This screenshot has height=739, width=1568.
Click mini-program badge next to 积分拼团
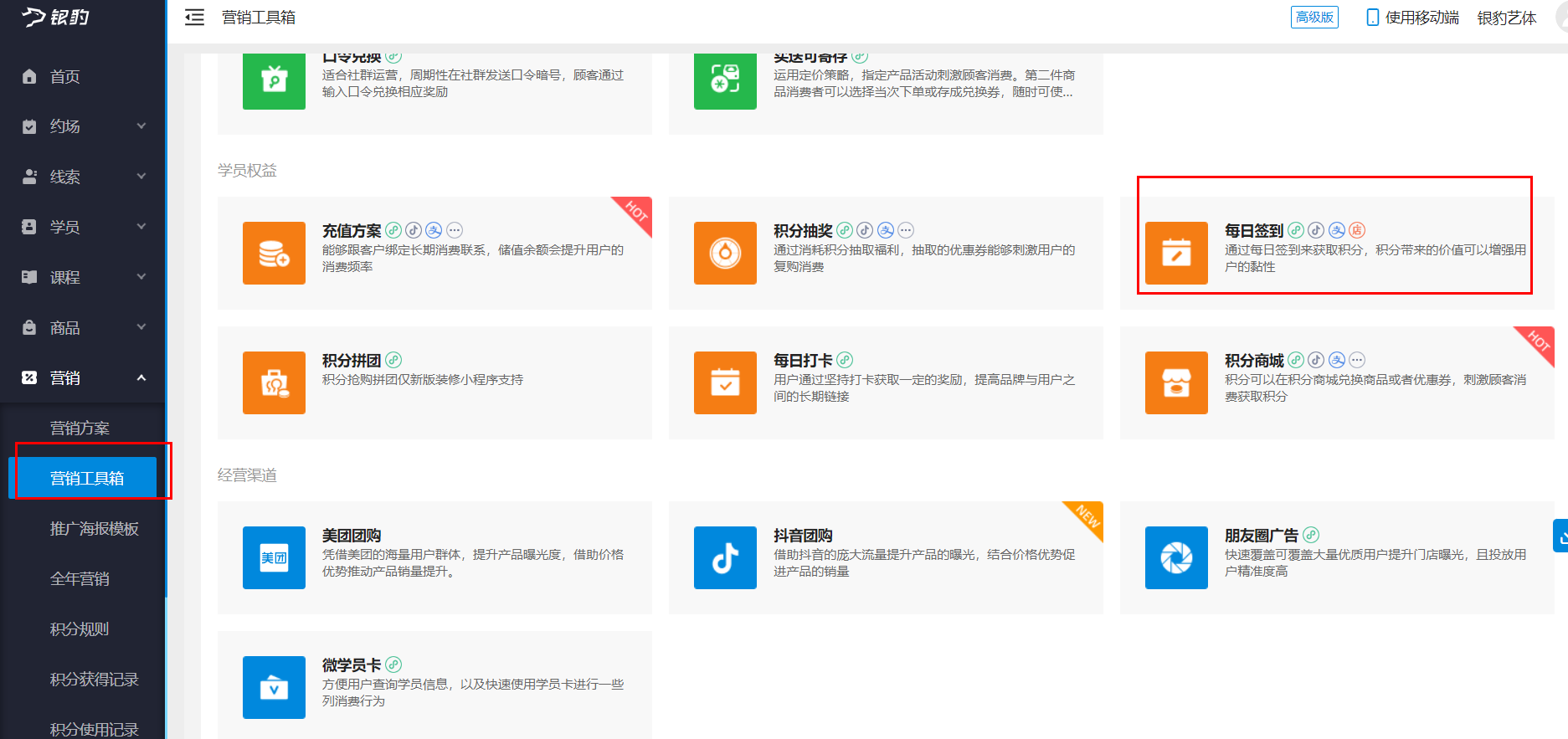click(393, 360)
